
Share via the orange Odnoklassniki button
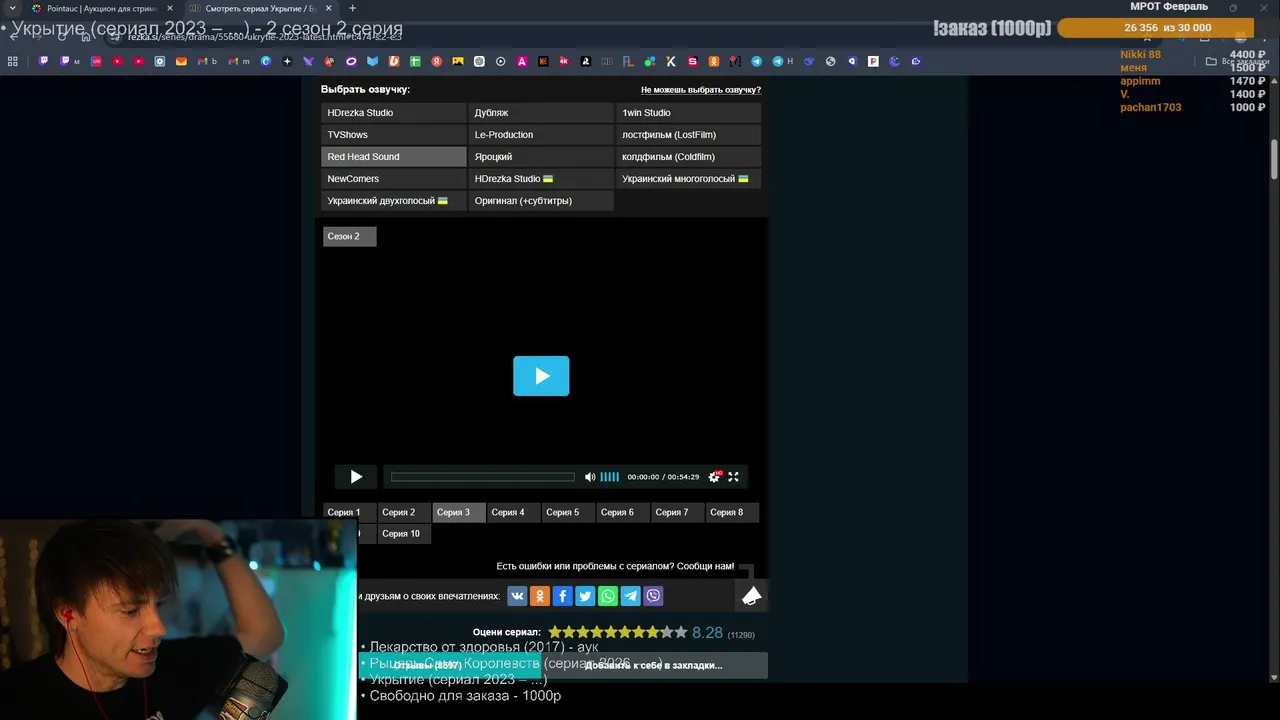point(540,596)
